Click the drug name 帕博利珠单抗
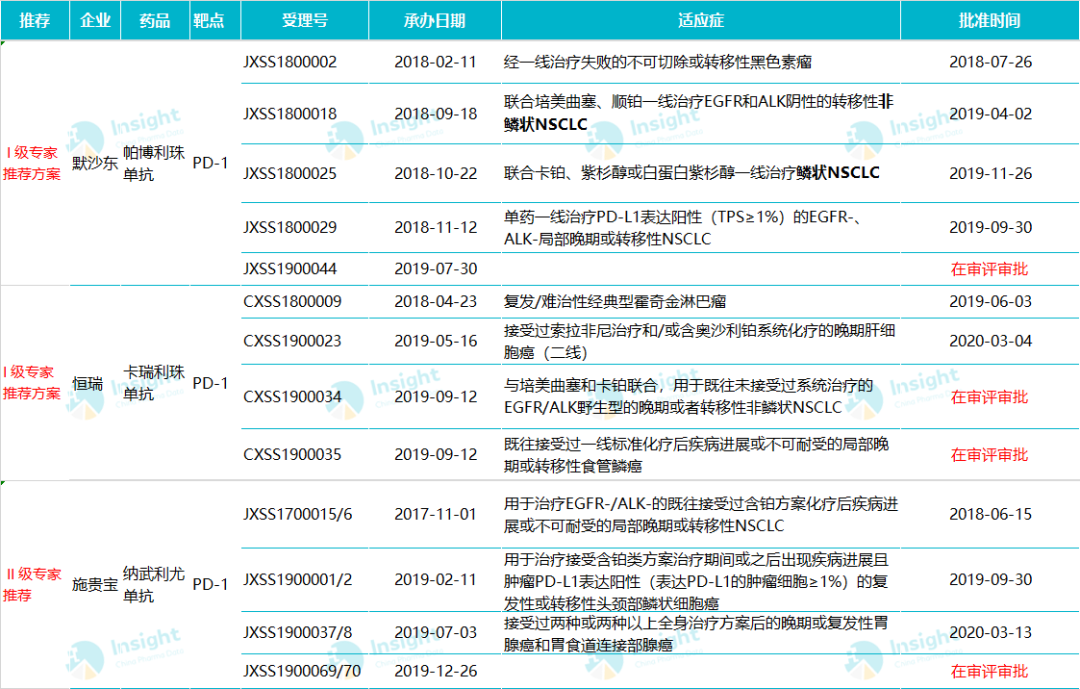This screenshot has width=1080, height=689. [x=154, y=163]
